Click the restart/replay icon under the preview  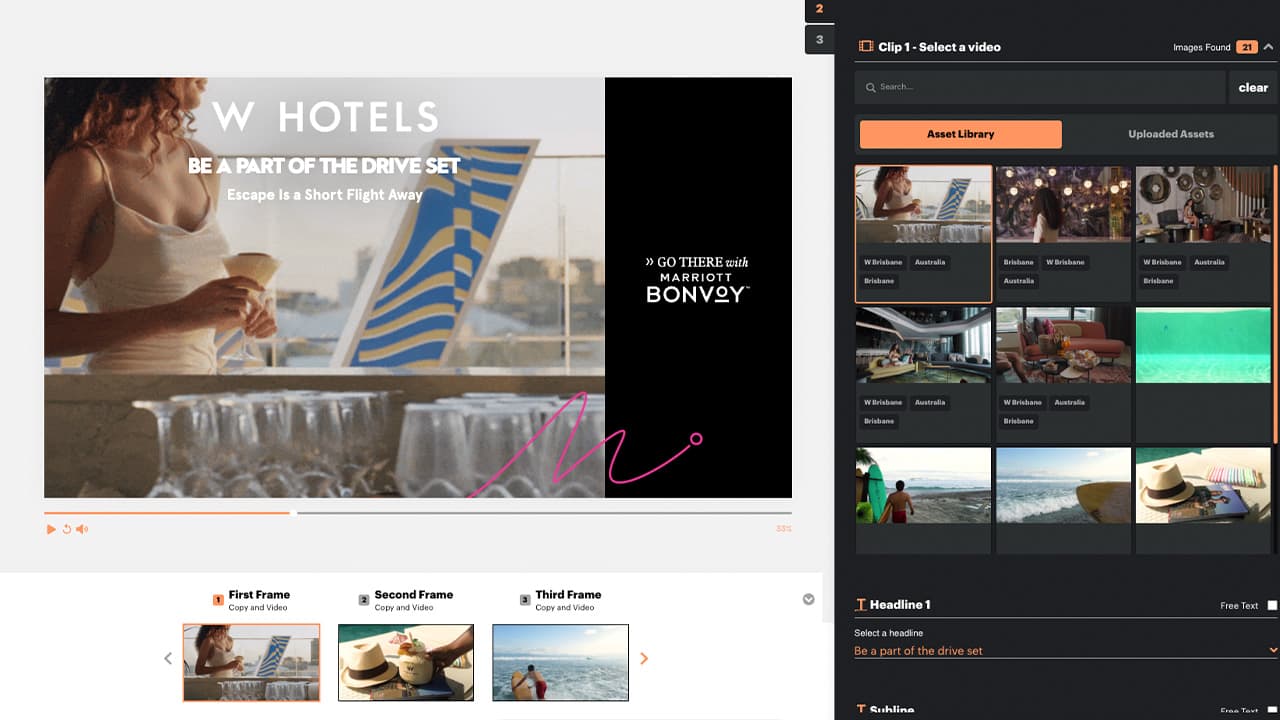(x=67, y=529)
